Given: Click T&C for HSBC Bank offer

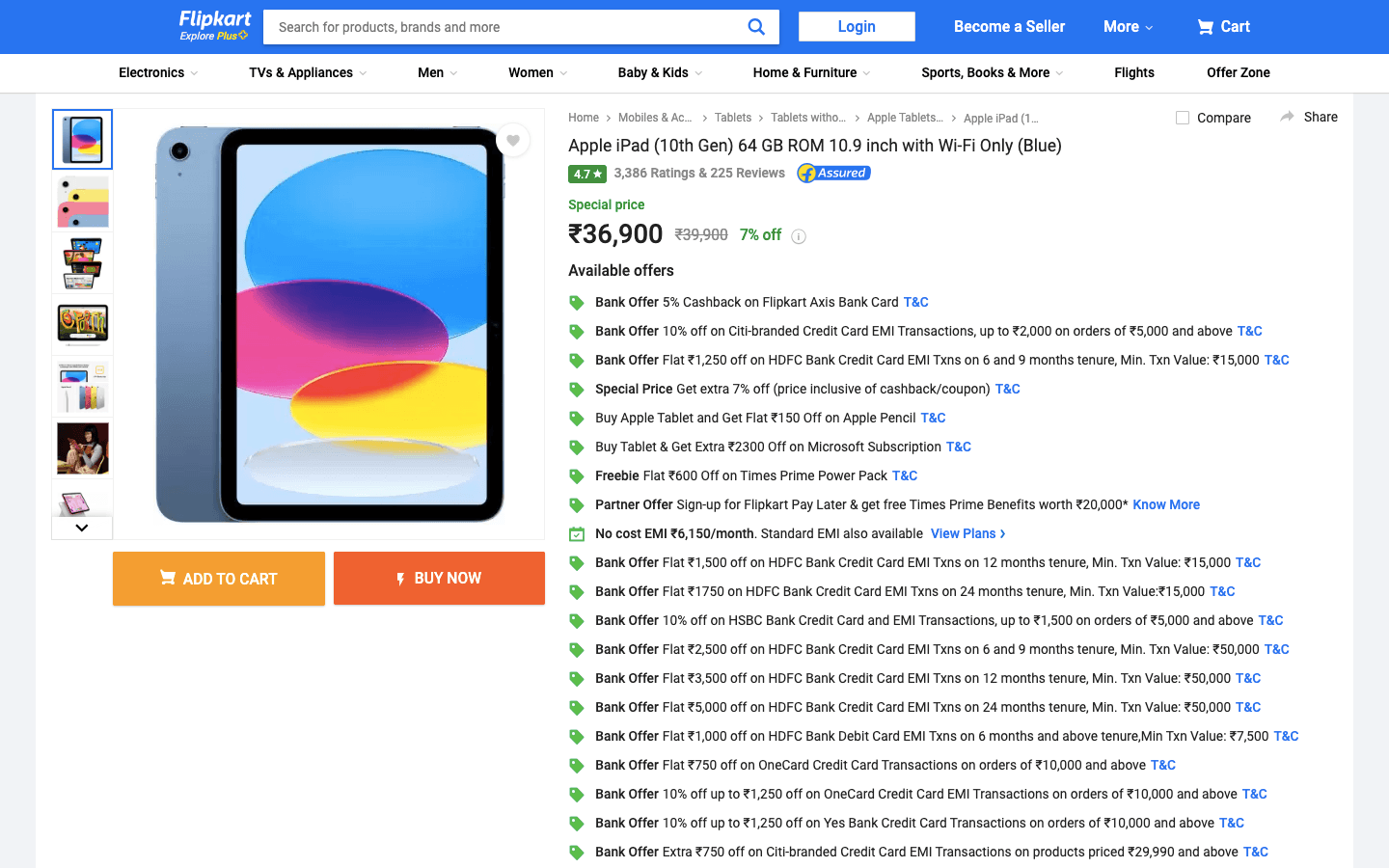Looking at the screenshot, I should point(1270,620).
